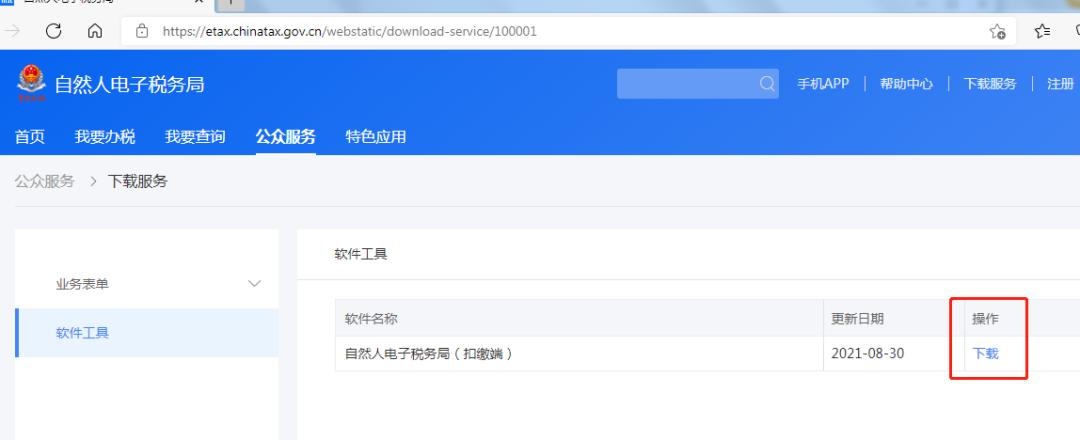Viewport: 1080px width, 440px height.
Task: Open the favorites list icon
Action: [x=1042, y=31]
